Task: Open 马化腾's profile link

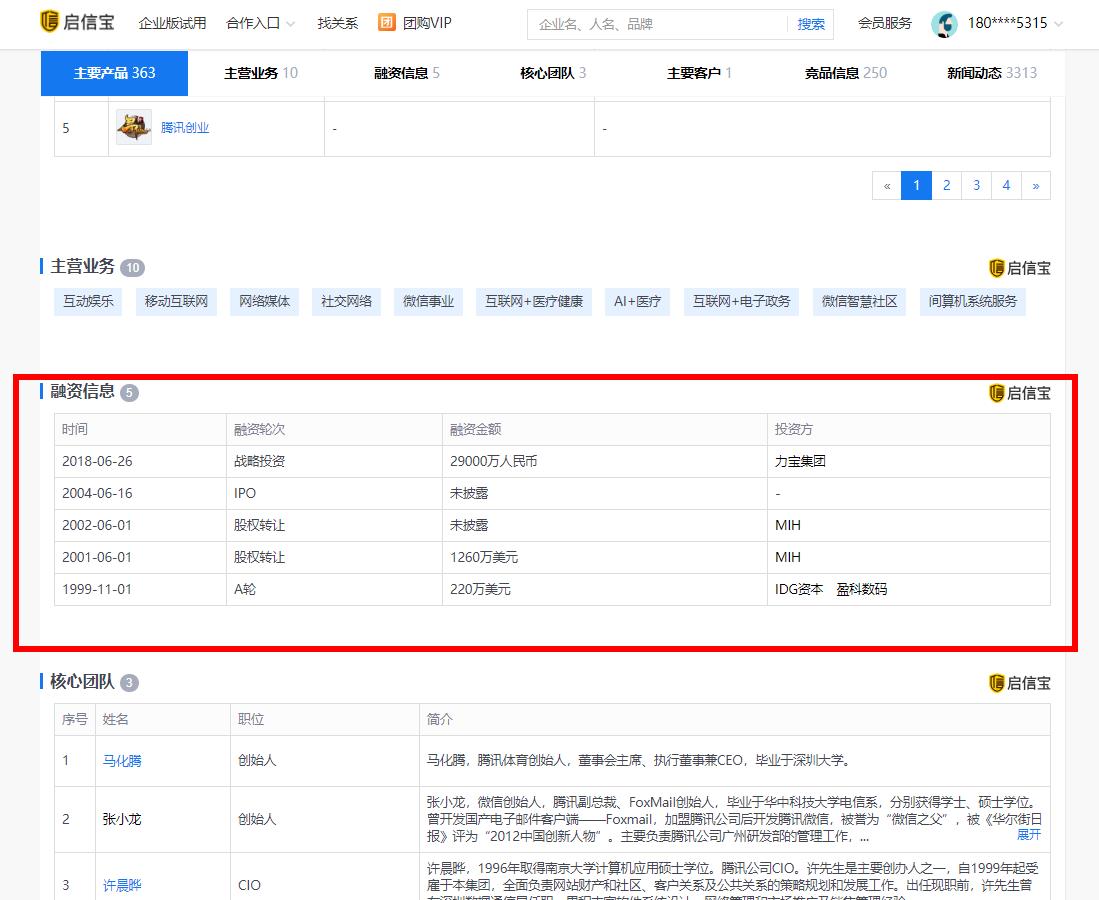Action: pyautogui.click(x=122, y=761)
